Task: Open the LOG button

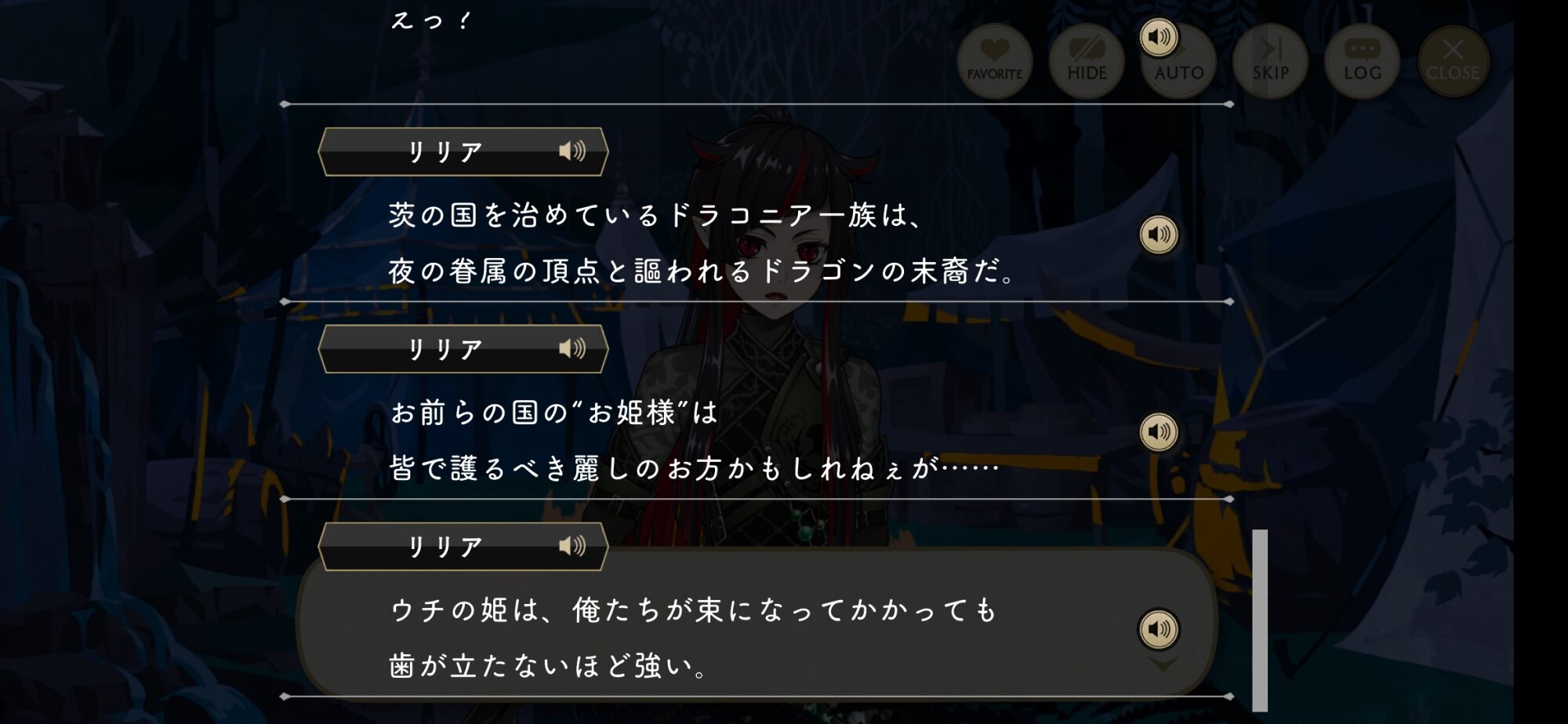Action: [x=1362, y=61]
